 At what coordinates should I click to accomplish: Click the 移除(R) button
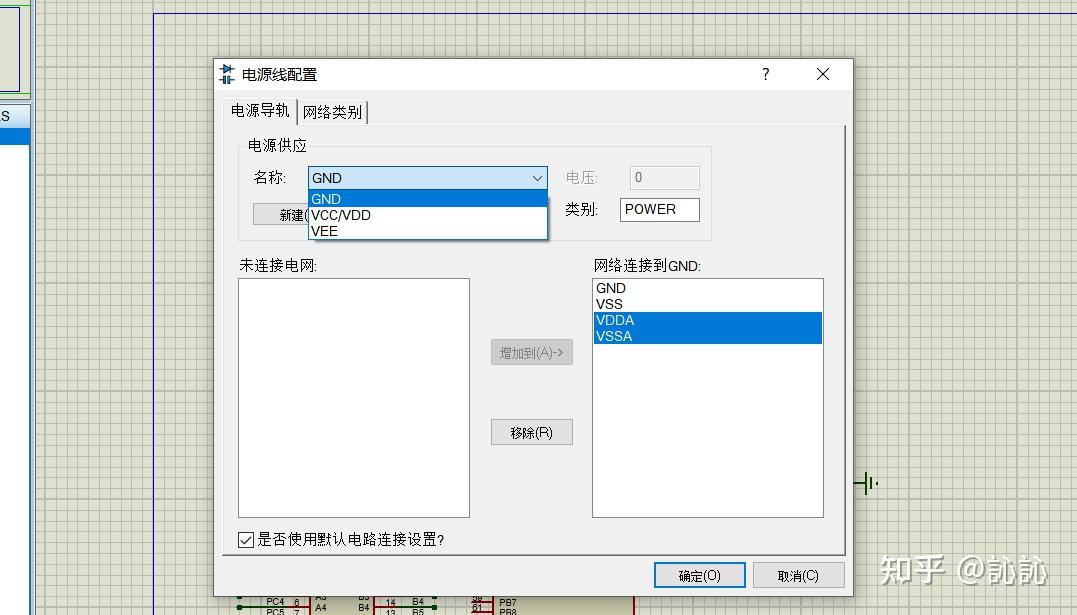coord(532,432)
